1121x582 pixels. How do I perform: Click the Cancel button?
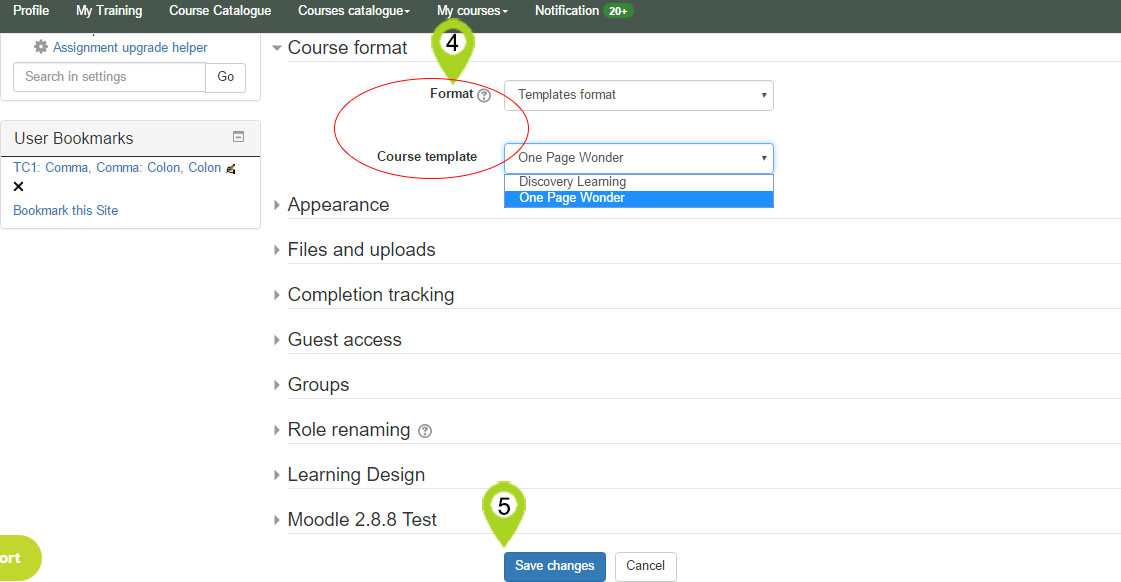(645, 566)
